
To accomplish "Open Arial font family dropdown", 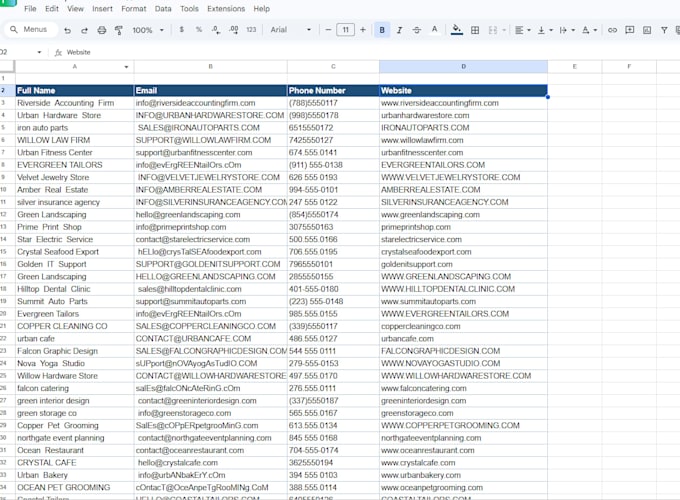I will [291, 29].
